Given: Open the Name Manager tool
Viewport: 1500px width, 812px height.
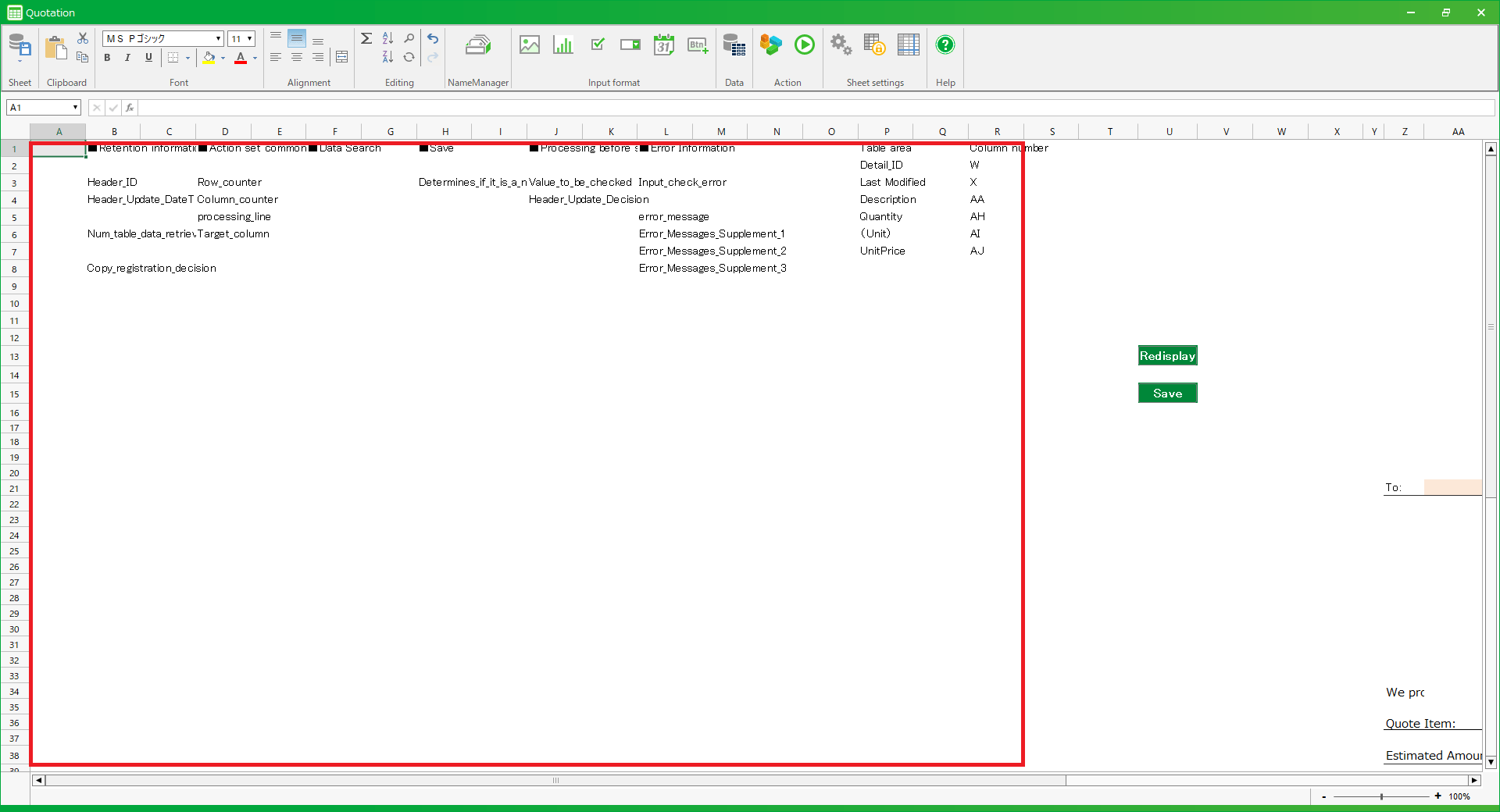Looking at the screenshot, I should 477,45.
